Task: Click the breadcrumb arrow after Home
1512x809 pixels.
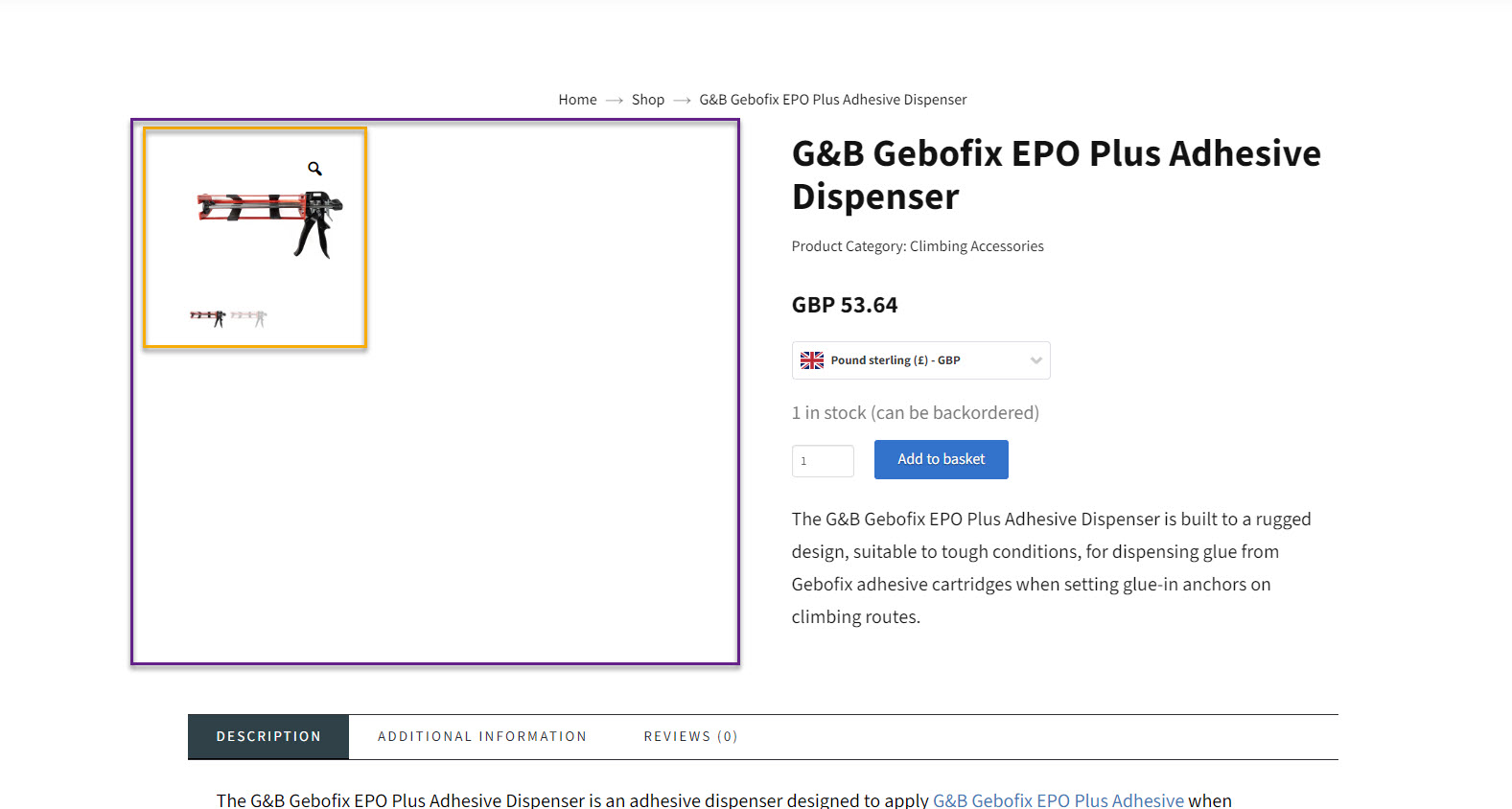Action: coord(615,100)
